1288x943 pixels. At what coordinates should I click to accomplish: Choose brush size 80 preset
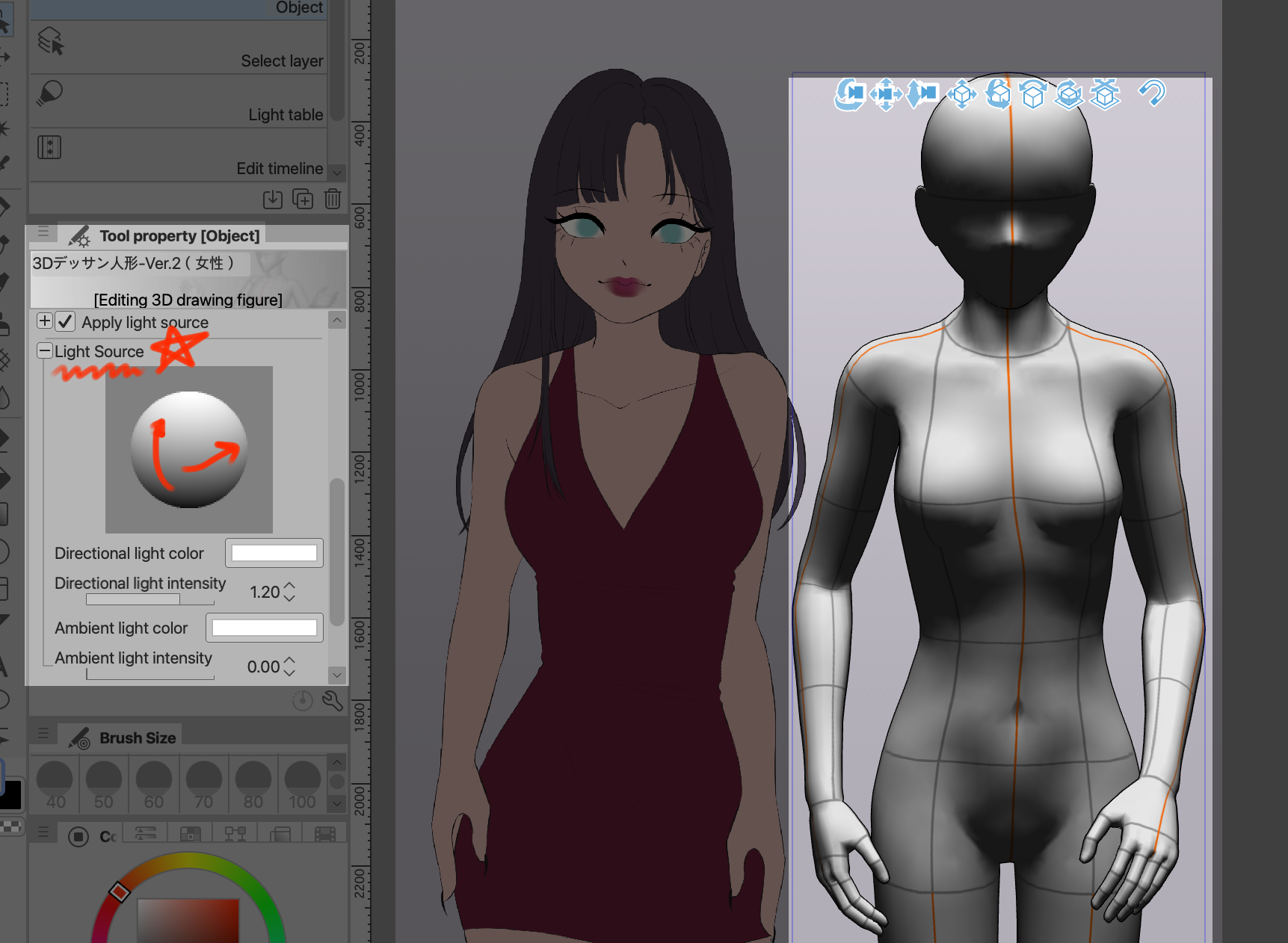[x=253, y=785]
